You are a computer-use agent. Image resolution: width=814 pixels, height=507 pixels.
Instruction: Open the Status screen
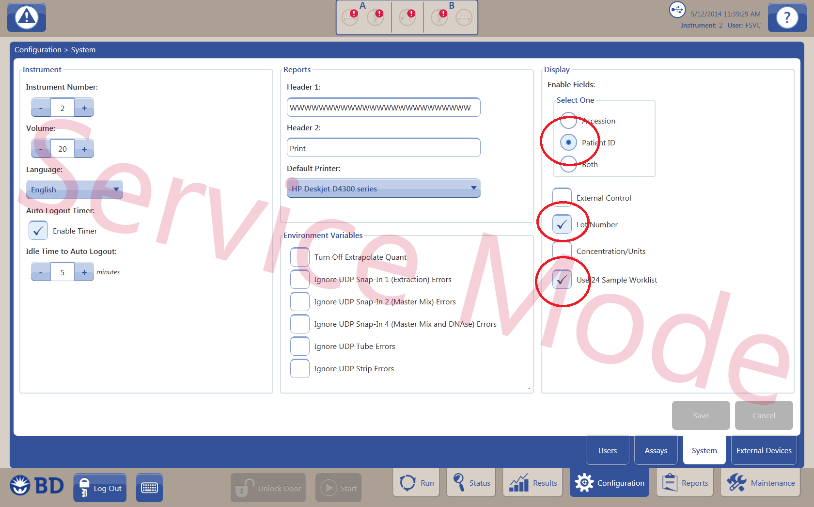coord(470,483)
